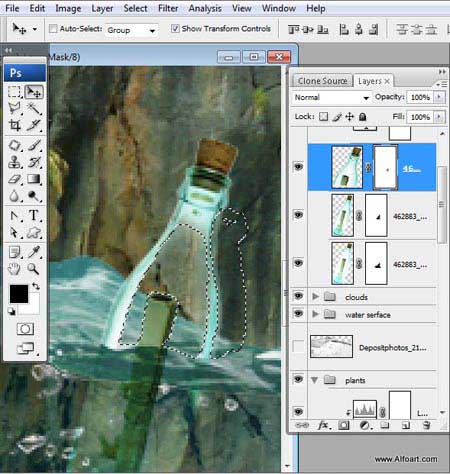Open the Opacity slider arrow
This screenshot has width=450, height=474.
click(439, 97)
